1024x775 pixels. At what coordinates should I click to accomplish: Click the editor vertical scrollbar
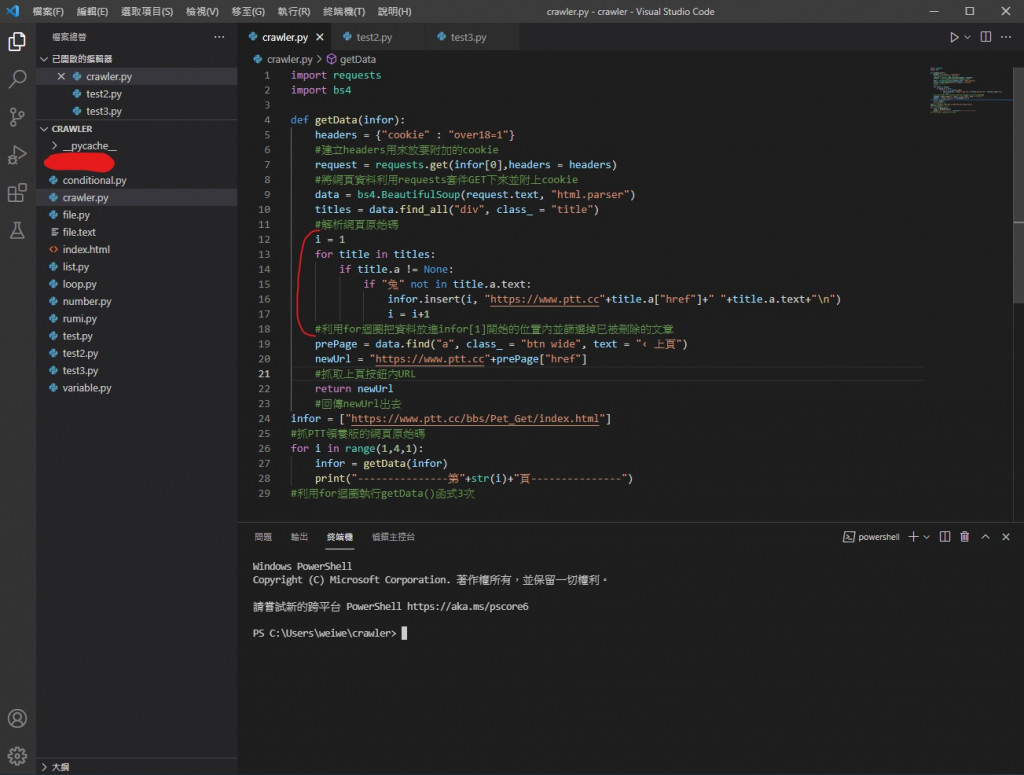pyautogui.click(x=1018, y=185)
